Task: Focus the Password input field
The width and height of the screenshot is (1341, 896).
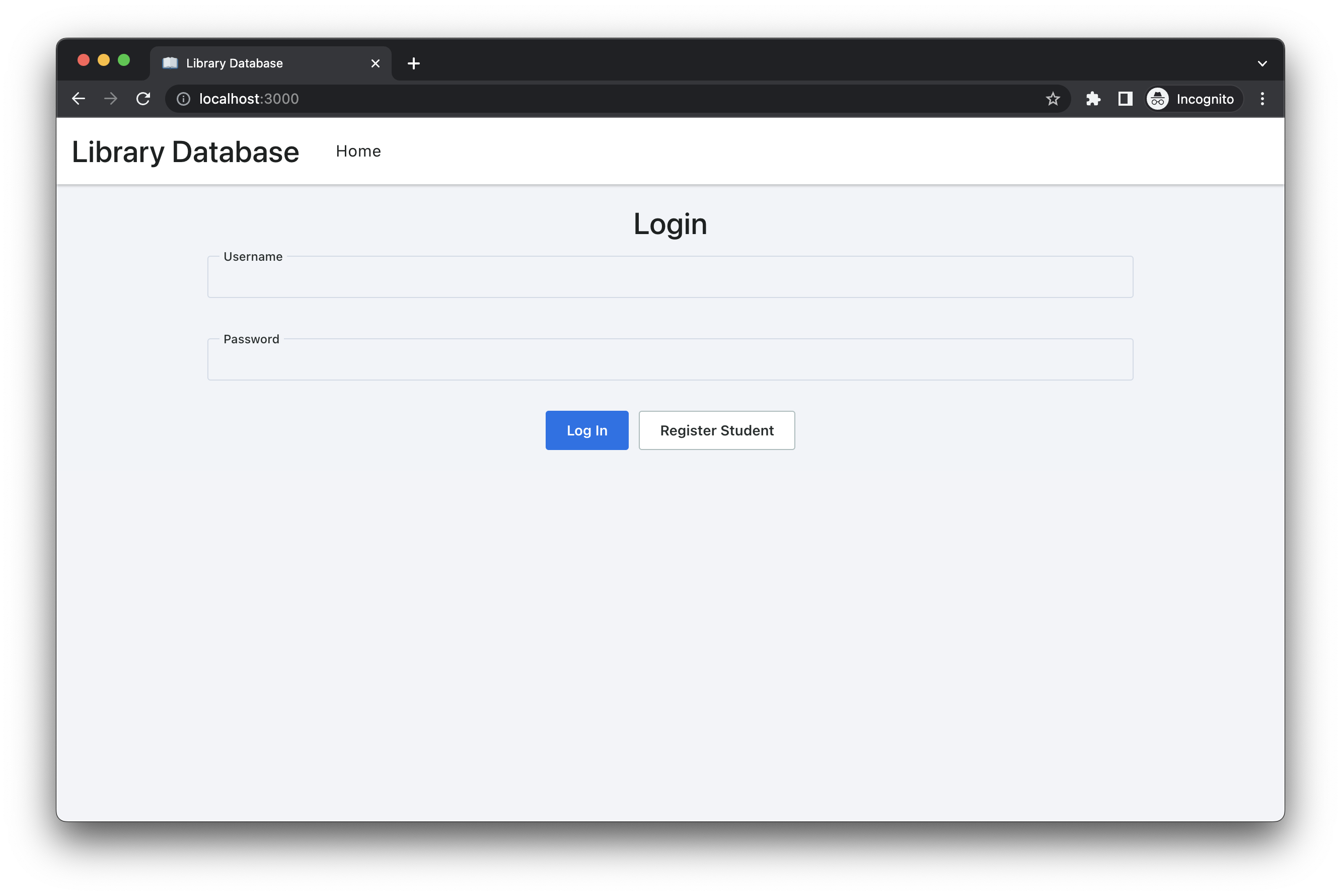Action: (x=669, y=360)
